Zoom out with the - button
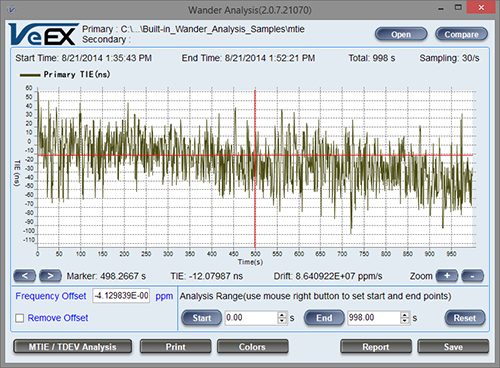 (472, 276)
